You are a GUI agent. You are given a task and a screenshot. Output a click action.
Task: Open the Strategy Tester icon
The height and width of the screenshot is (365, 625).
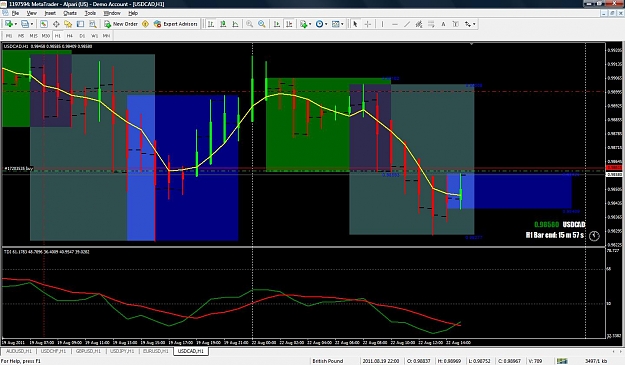coord(92,24)
